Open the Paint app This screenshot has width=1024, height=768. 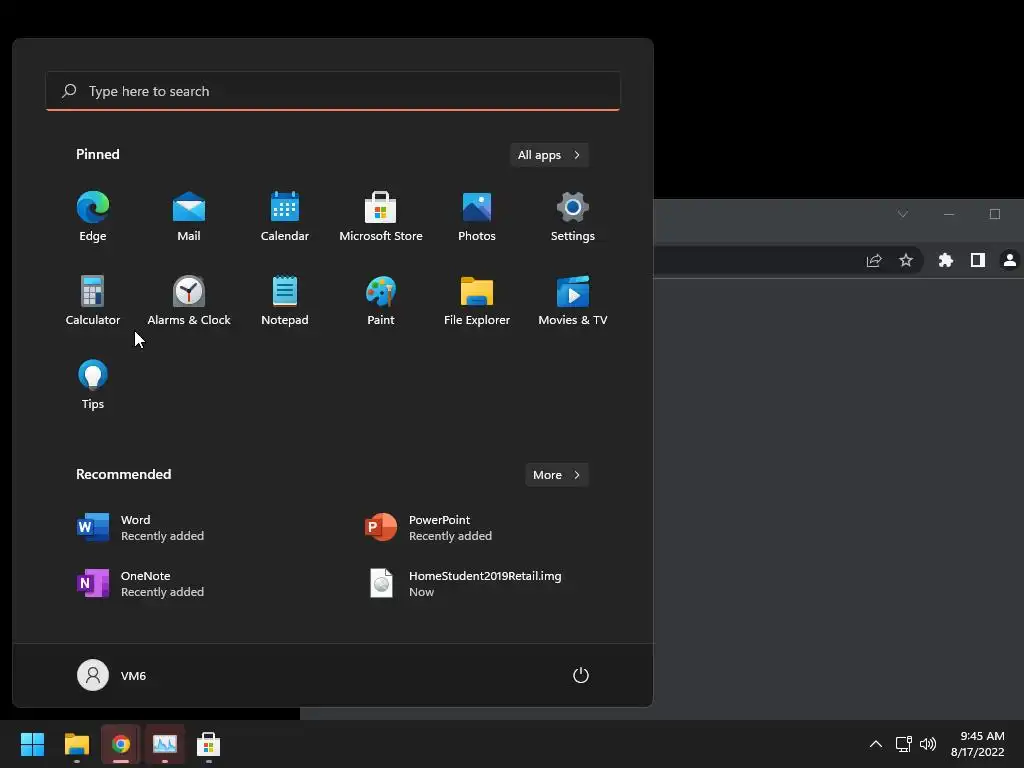[381, 300]
